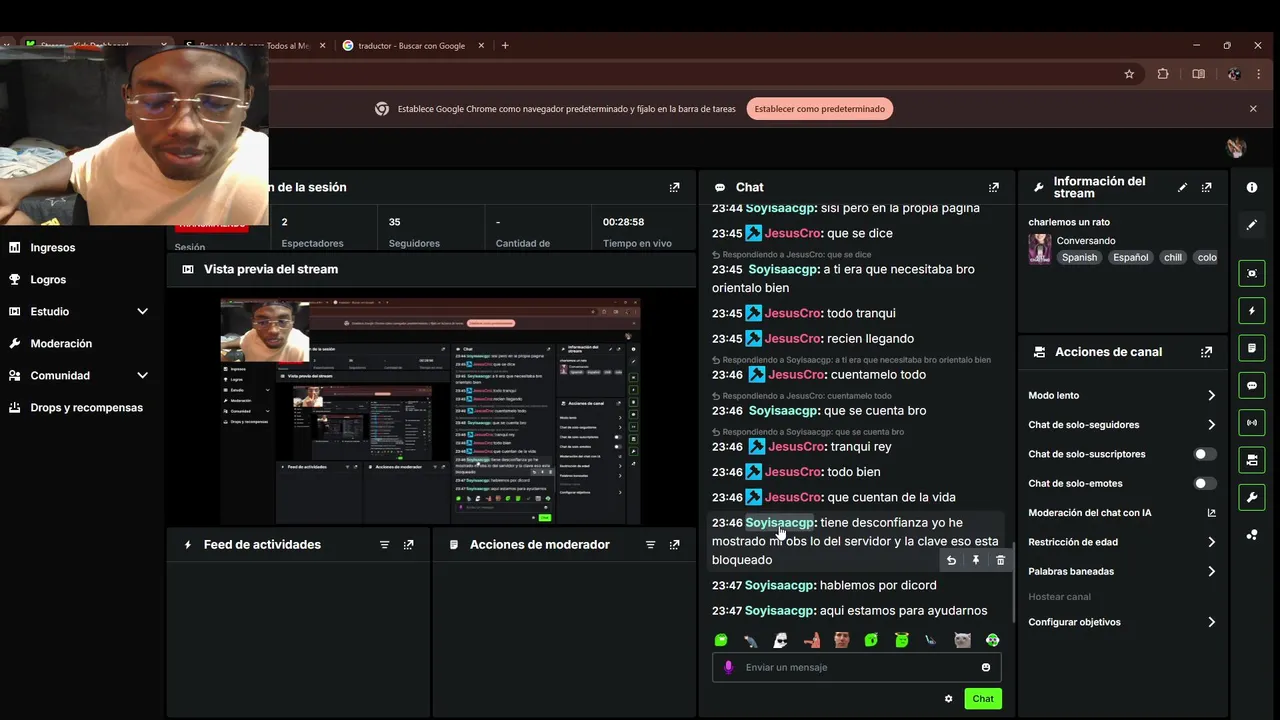Open a new Chrome tab
The image size is (1280, 720).
[505, 45]
